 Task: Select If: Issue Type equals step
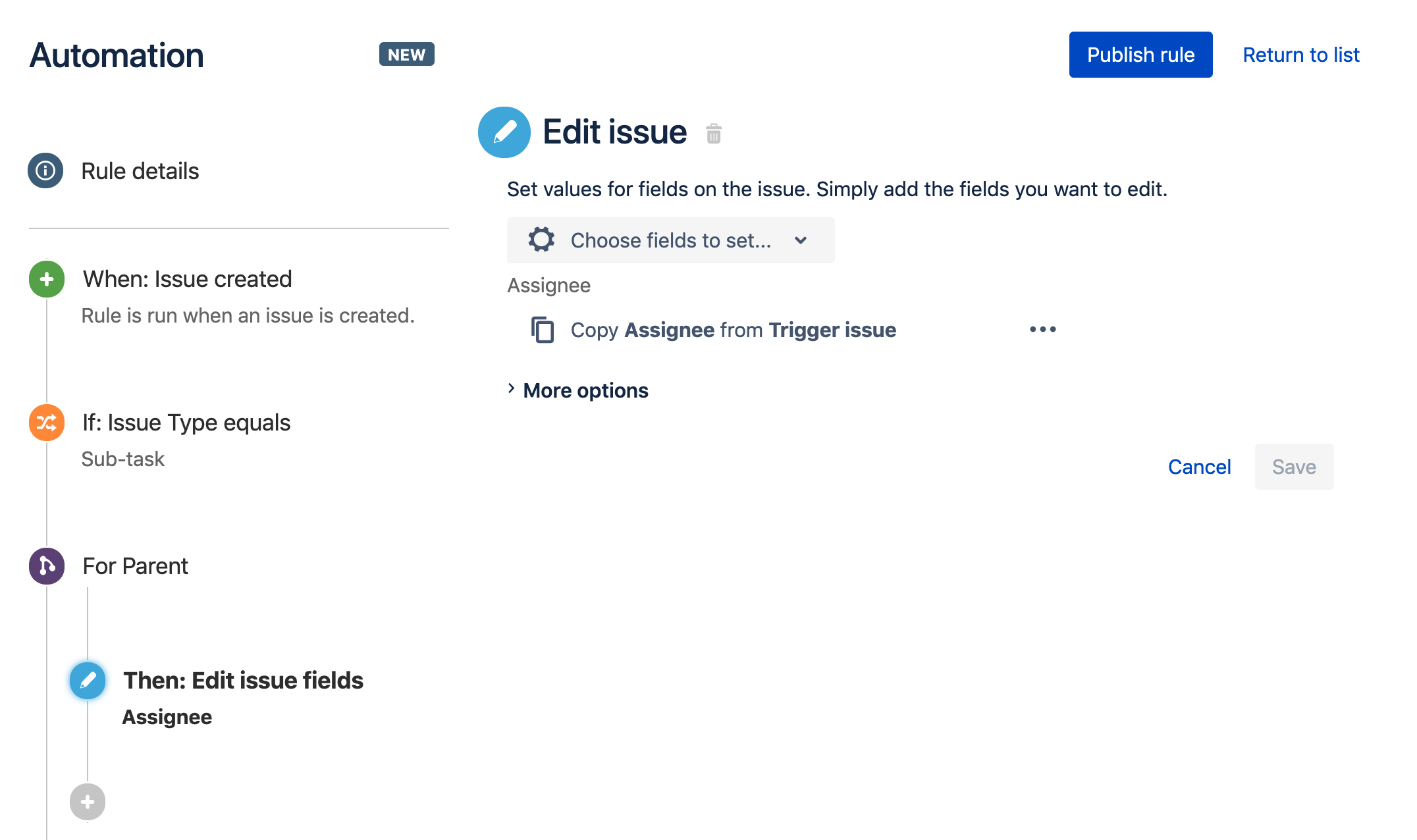pyautogui.click(x=186, y=423)
